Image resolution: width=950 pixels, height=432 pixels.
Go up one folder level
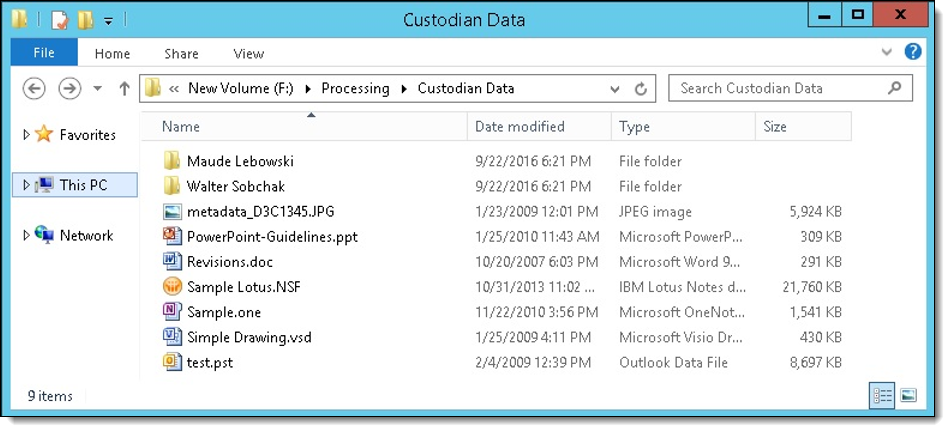point(124,88)
